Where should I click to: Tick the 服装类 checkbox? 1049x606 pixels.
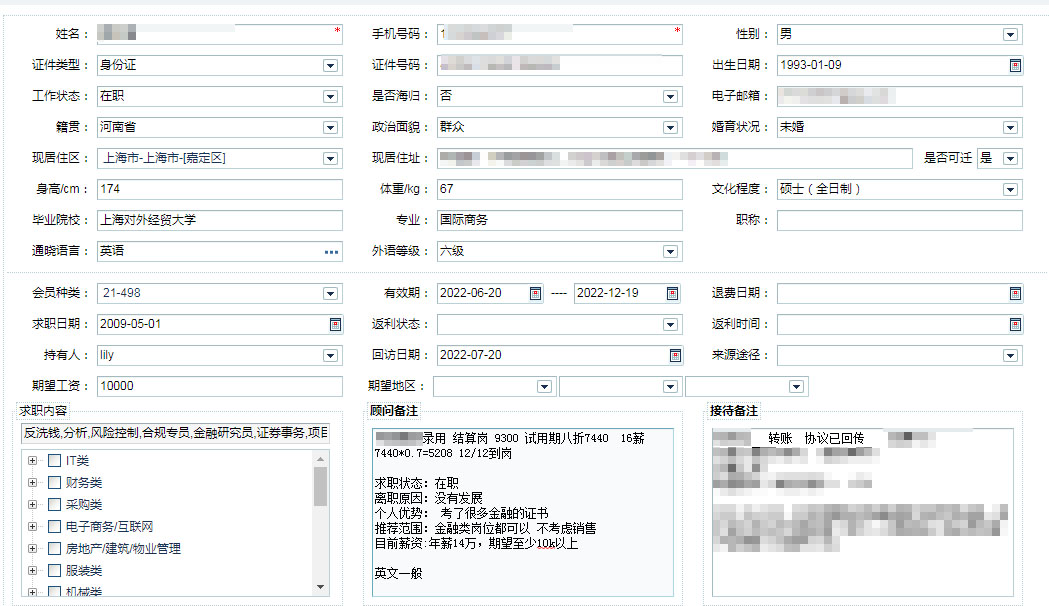point(55,571)
